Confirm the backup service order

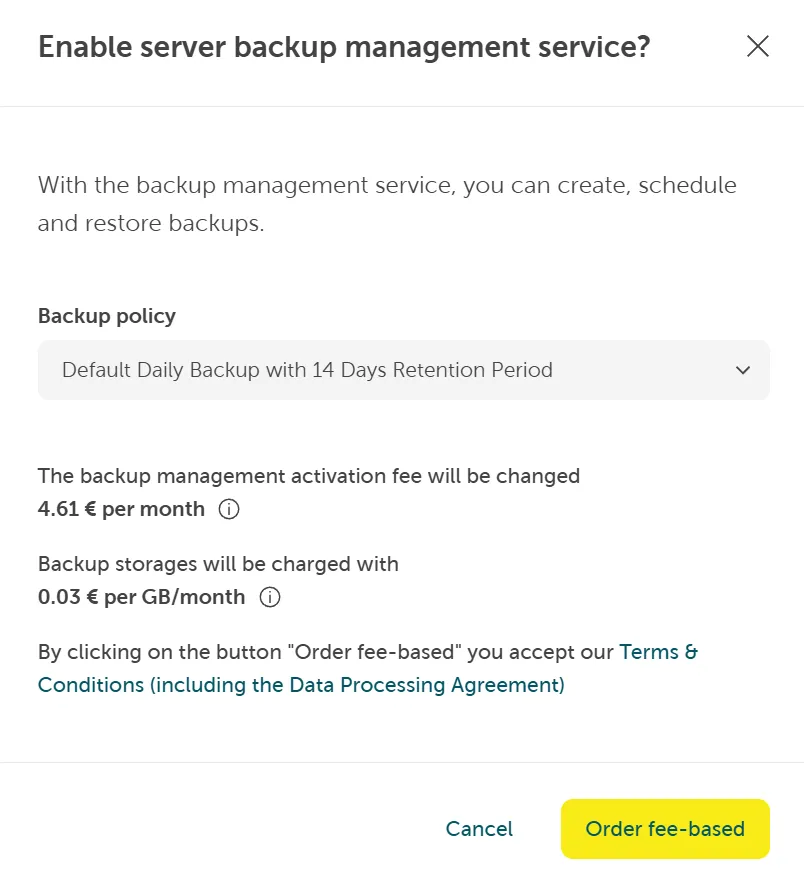pos(665,828)
